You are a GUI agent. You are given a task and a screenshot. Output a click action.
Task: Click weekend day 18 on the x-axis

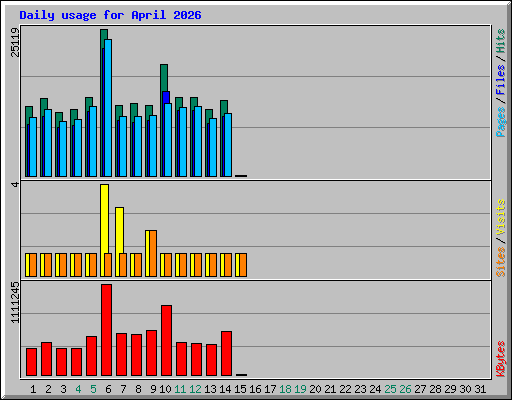point(285,389)
